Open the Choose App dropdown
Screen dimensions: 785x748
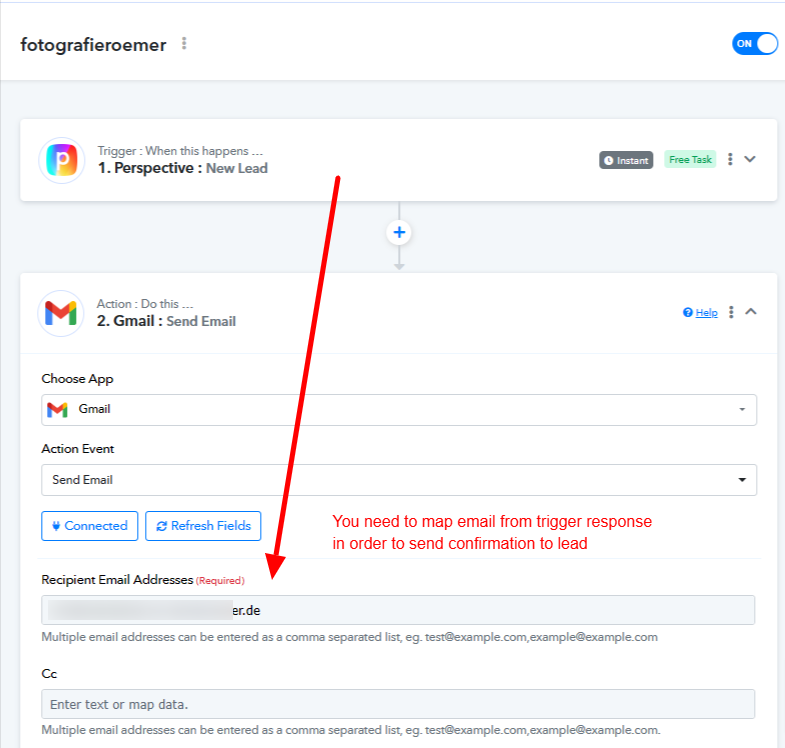click(x=399, y=410)
